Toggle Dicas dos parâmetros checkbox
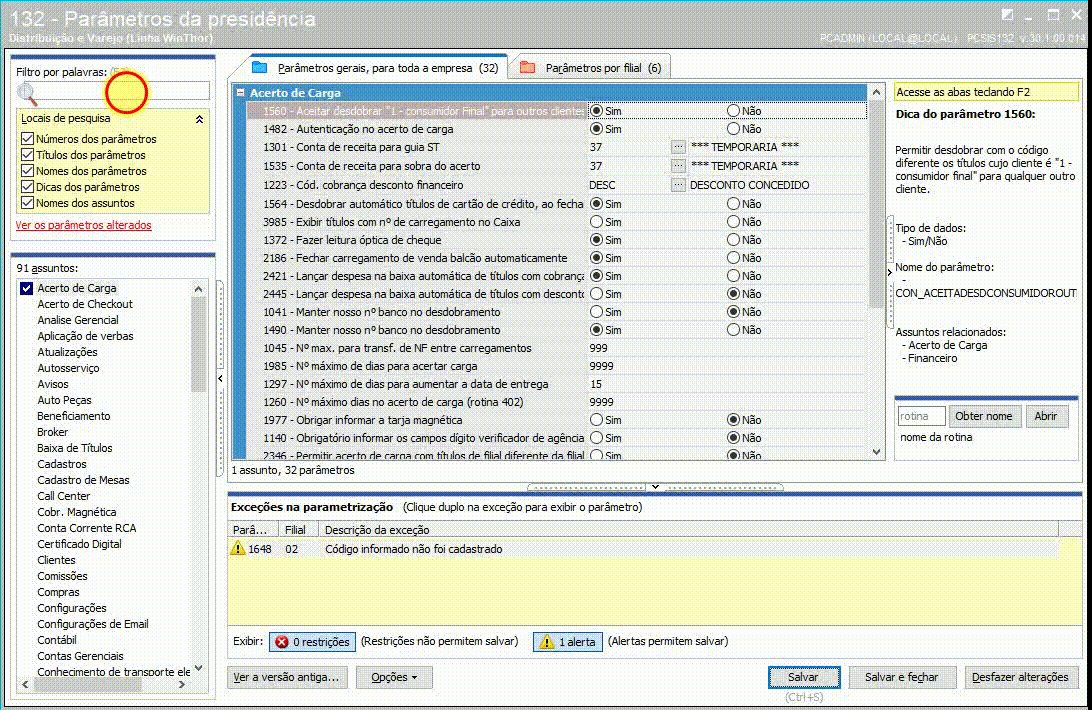Viewport: 1092px width, 710px height. point(27,187)
